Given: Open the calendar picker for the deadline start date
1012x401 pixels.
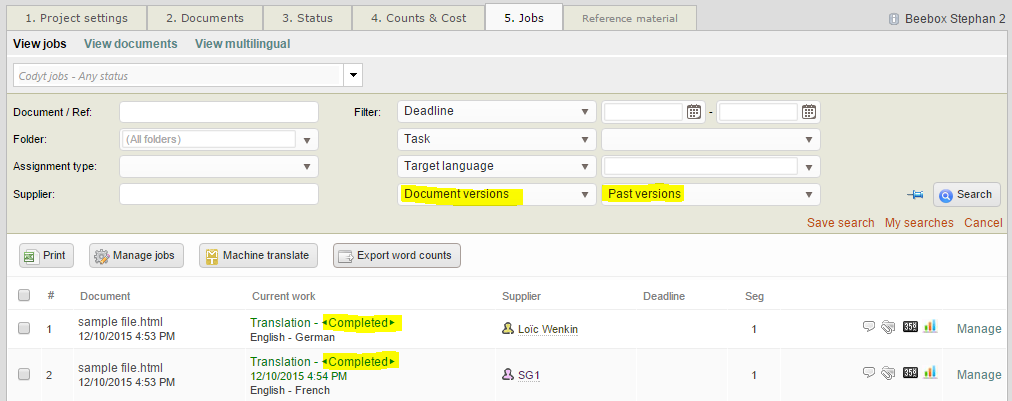Looking at the screenshot, I should pyautogui.click(x=694, y=112).
